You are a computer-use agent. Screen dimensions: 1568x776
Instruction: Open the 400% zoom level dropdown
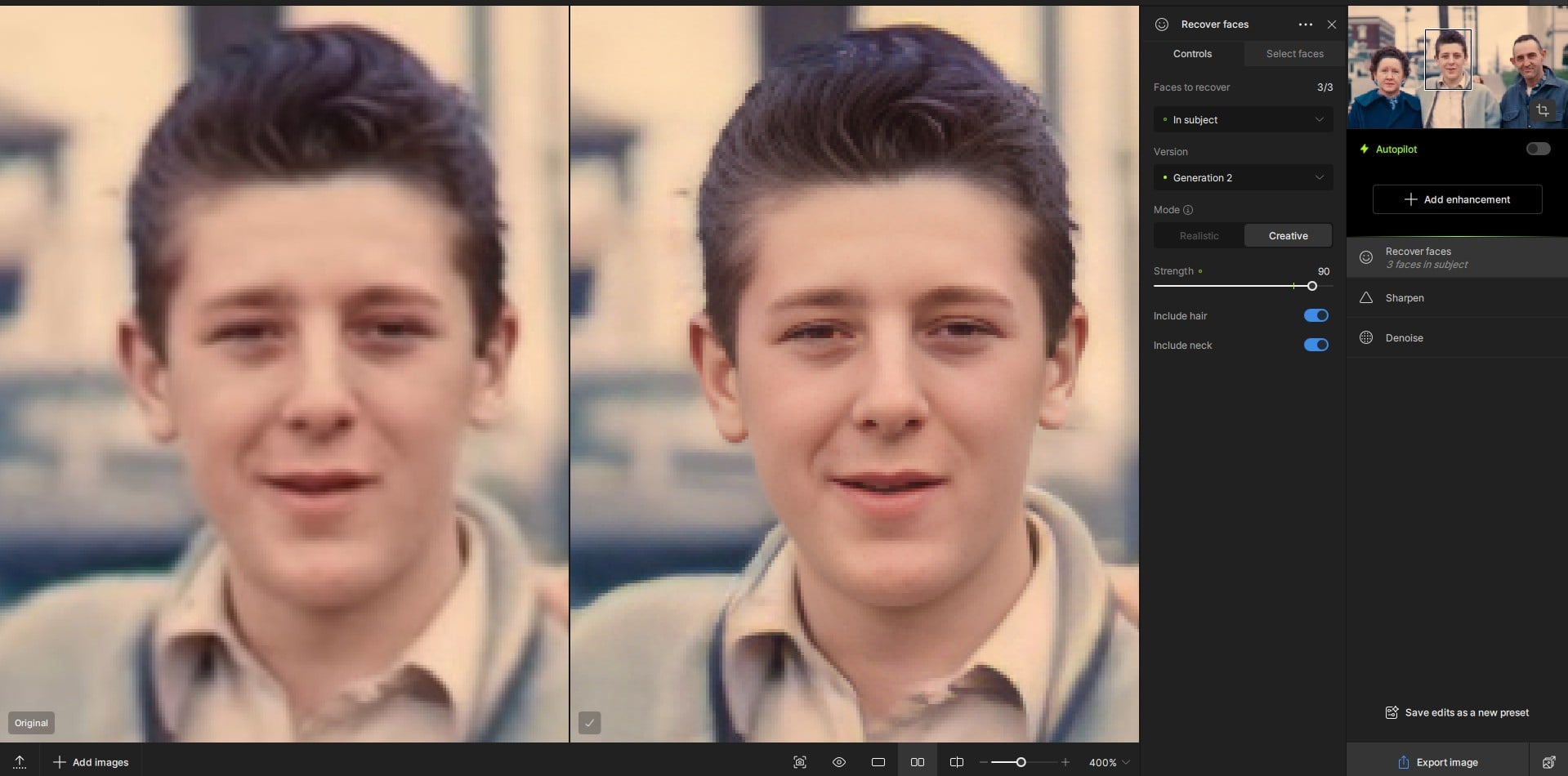[1110, 762]
